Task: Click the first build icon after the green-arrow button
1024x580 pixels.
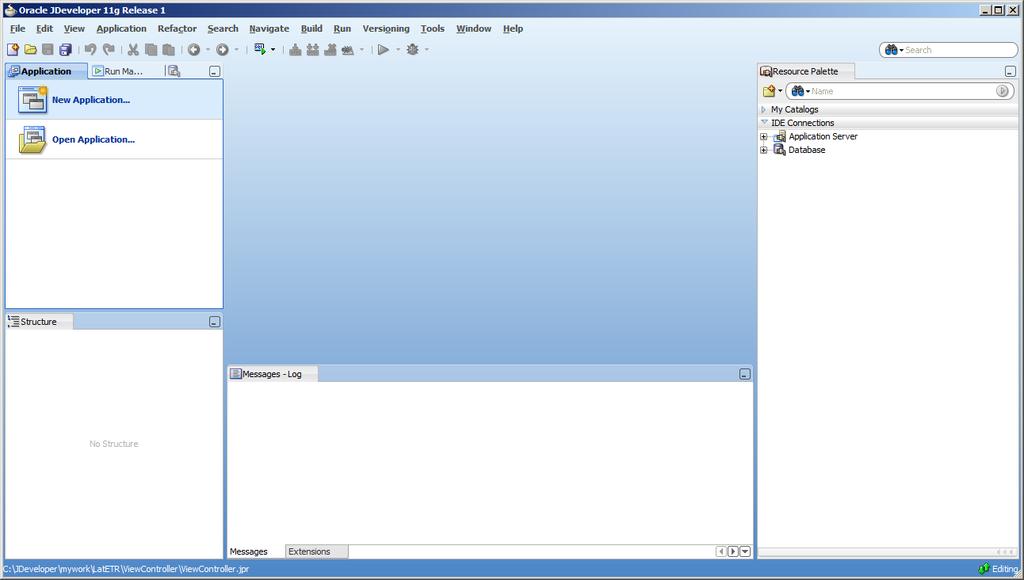Action: (295, 50)
